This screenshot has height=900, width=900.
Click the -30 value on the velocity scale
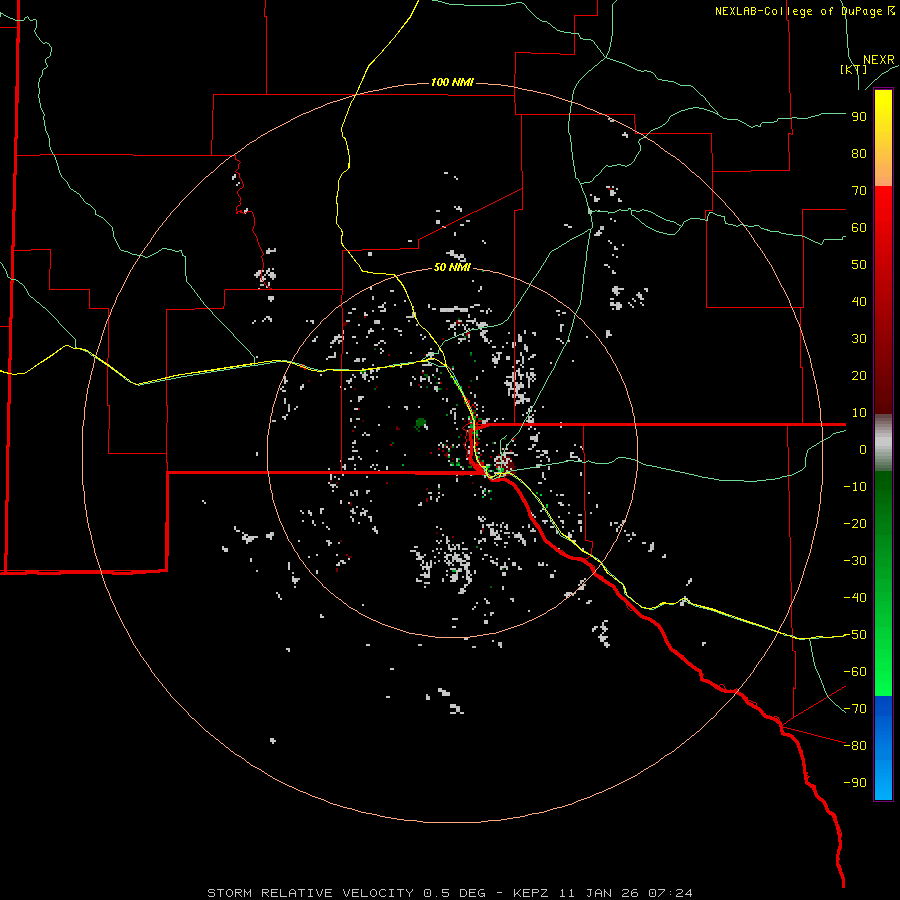point(855,561)
